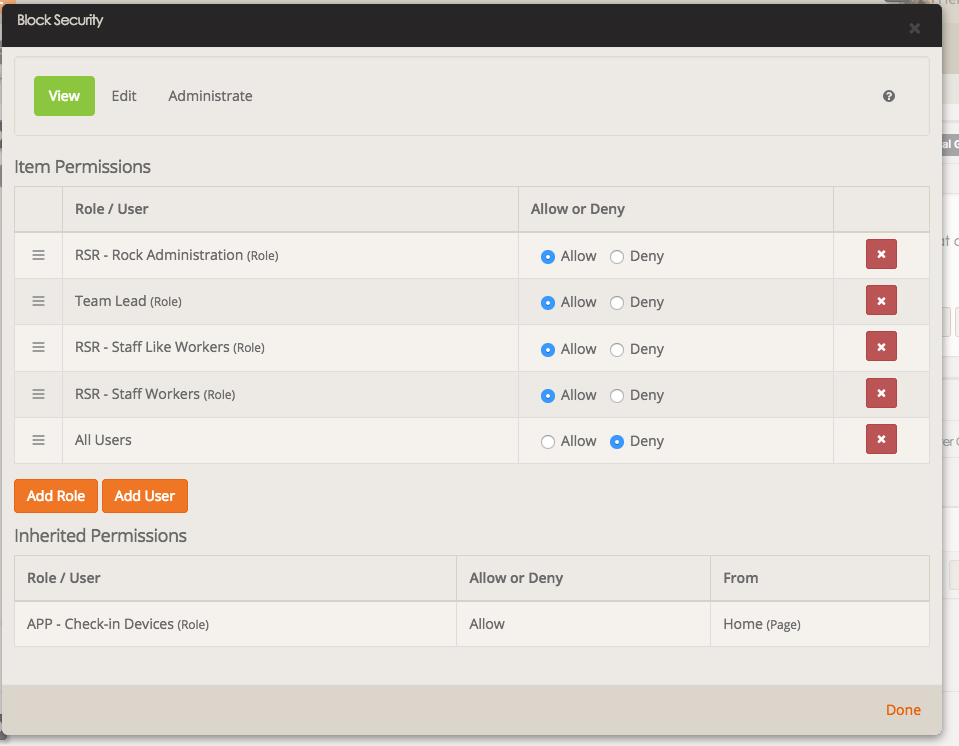Viewport: 959px width, 746px height.
Task: Select Deny for RSR - Staff Like Workers
Action: 617,350
